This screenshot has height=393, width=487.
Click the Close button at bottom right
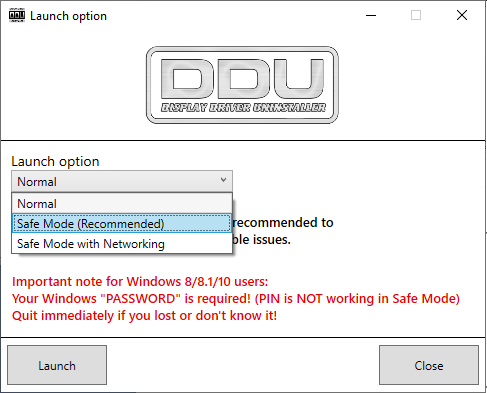[x=429, y=365]
